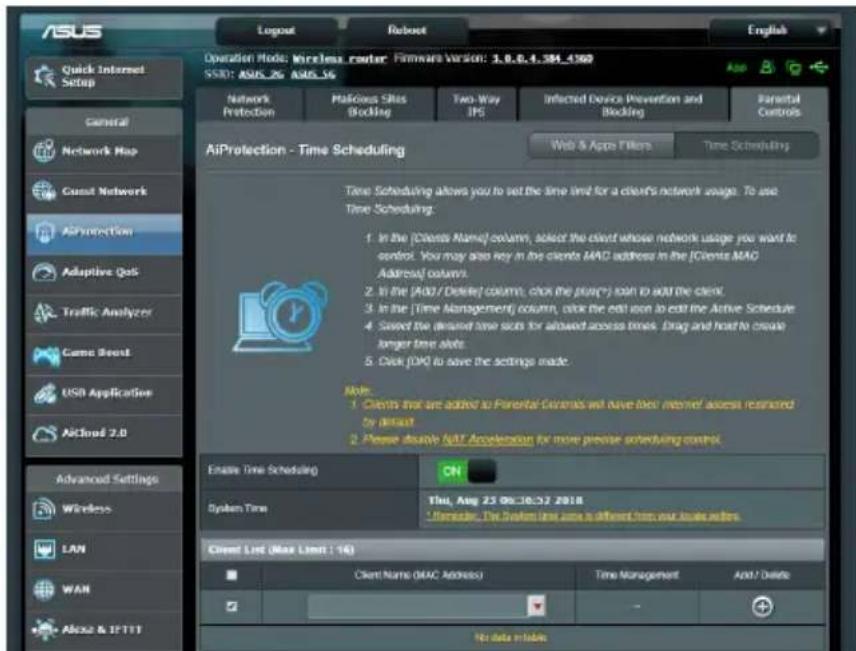Click the Time Management column header
This screenshot has height=651, width=856.
637,575
